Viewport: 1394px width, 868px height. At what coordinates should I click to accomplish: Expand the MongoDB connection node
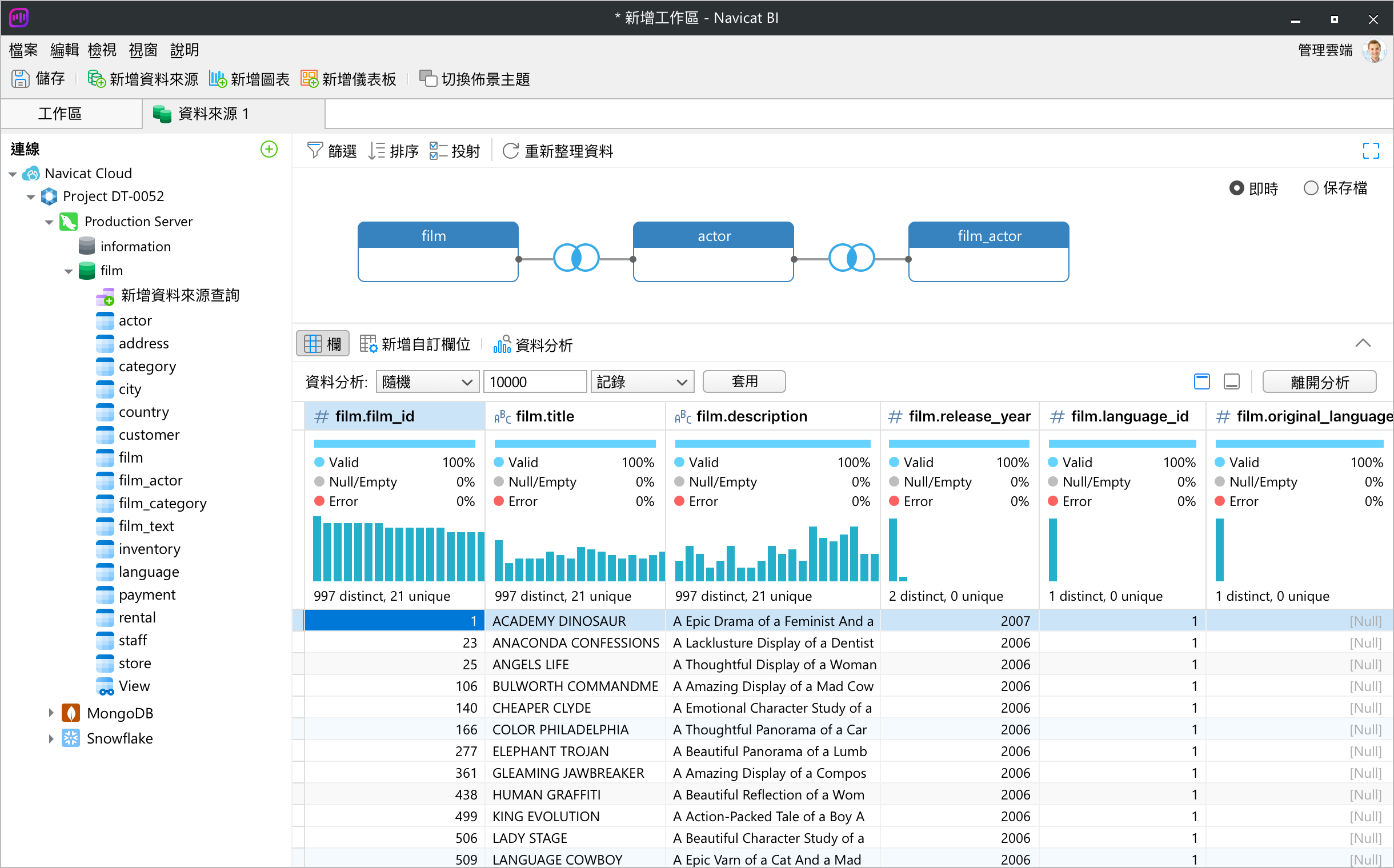click(x=50, y=713)
